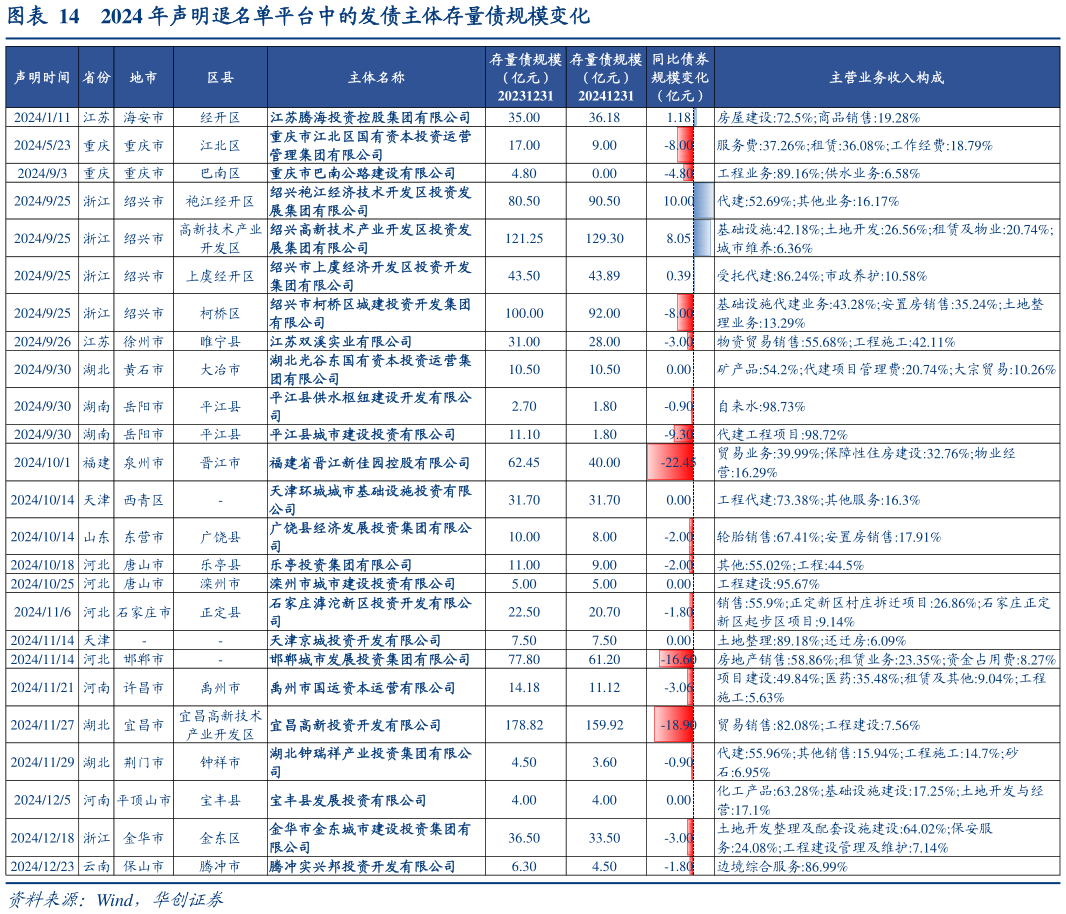The image size is (1066, 914).
Task: Select the 邯郸城市发展投资集团有限公司 entry
Action: coord(370,659)
